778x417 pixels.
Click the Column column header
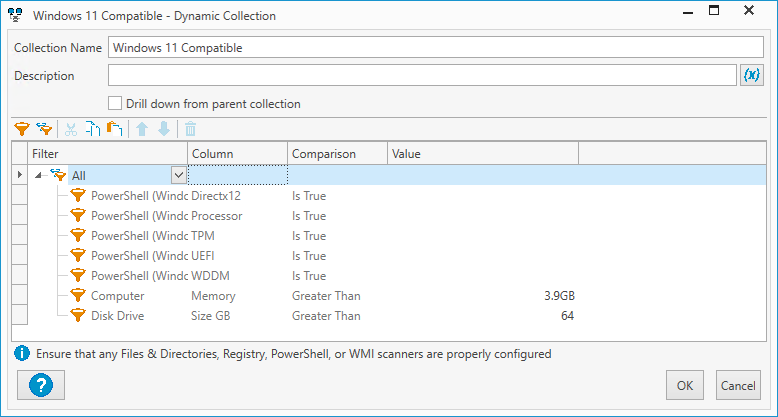pos(238,154)
